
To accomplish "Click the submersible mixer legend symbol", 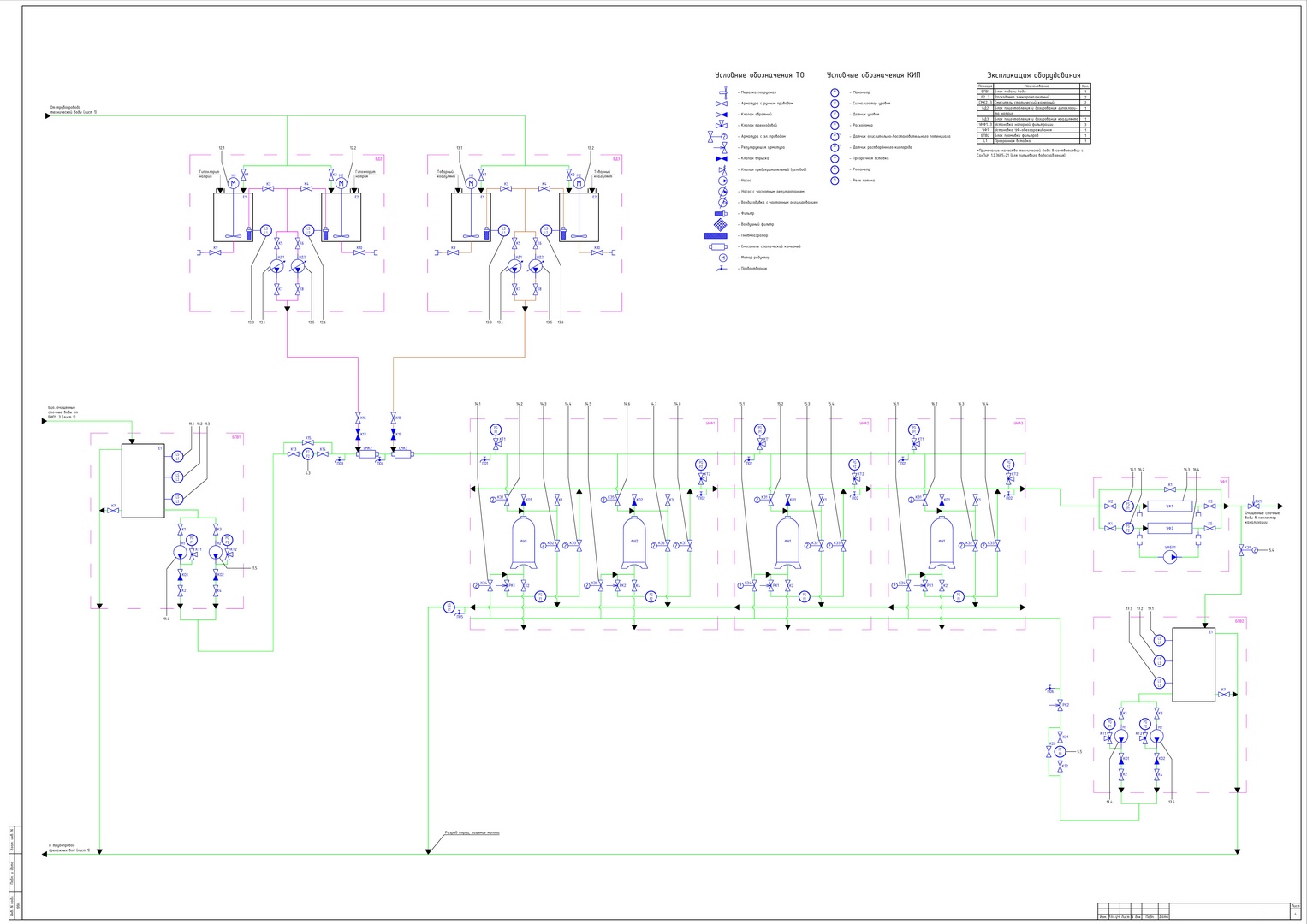I will click(x=723, y=92).
